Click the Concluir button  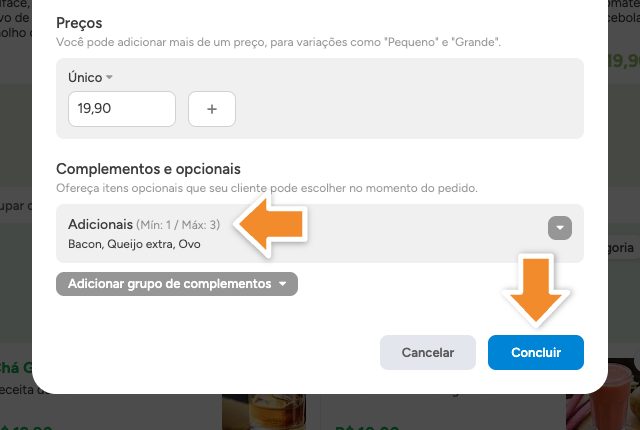point(536,352)
